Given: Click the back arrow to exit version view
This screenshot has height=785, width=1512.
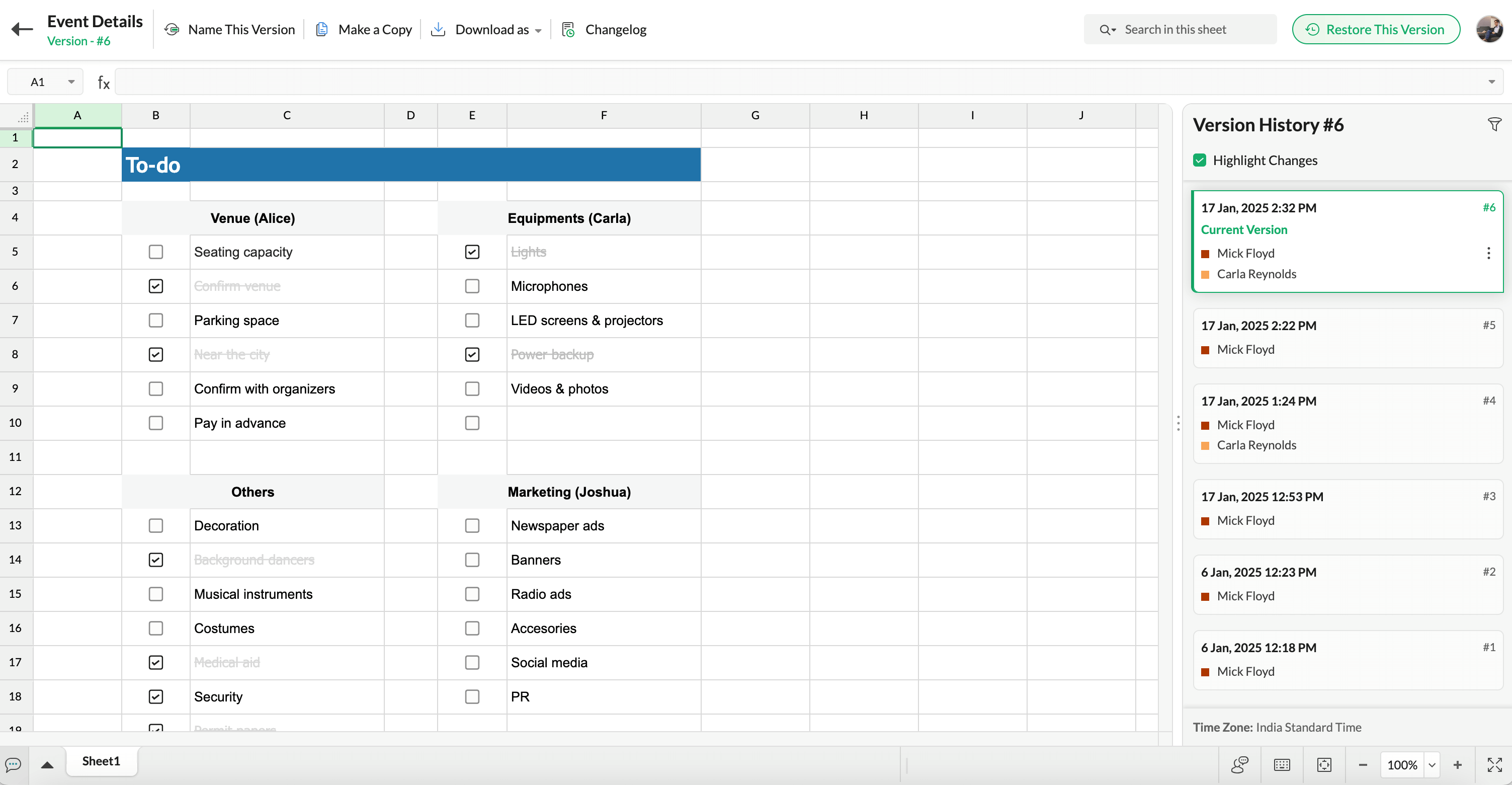Looking at the screenshot, I should point(22,29).
